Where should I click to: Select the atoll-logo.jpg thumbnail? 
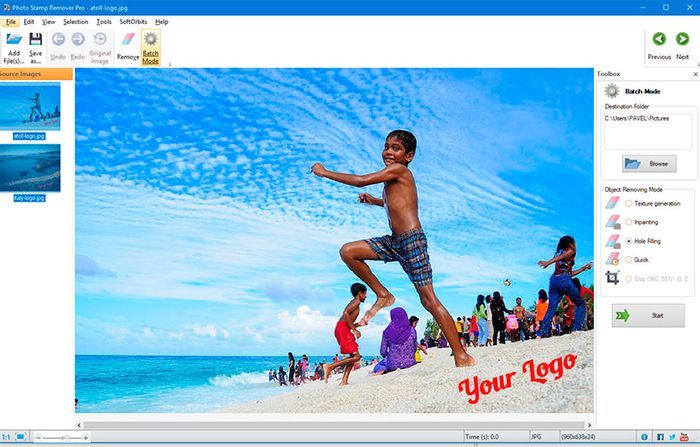[30, 106]
